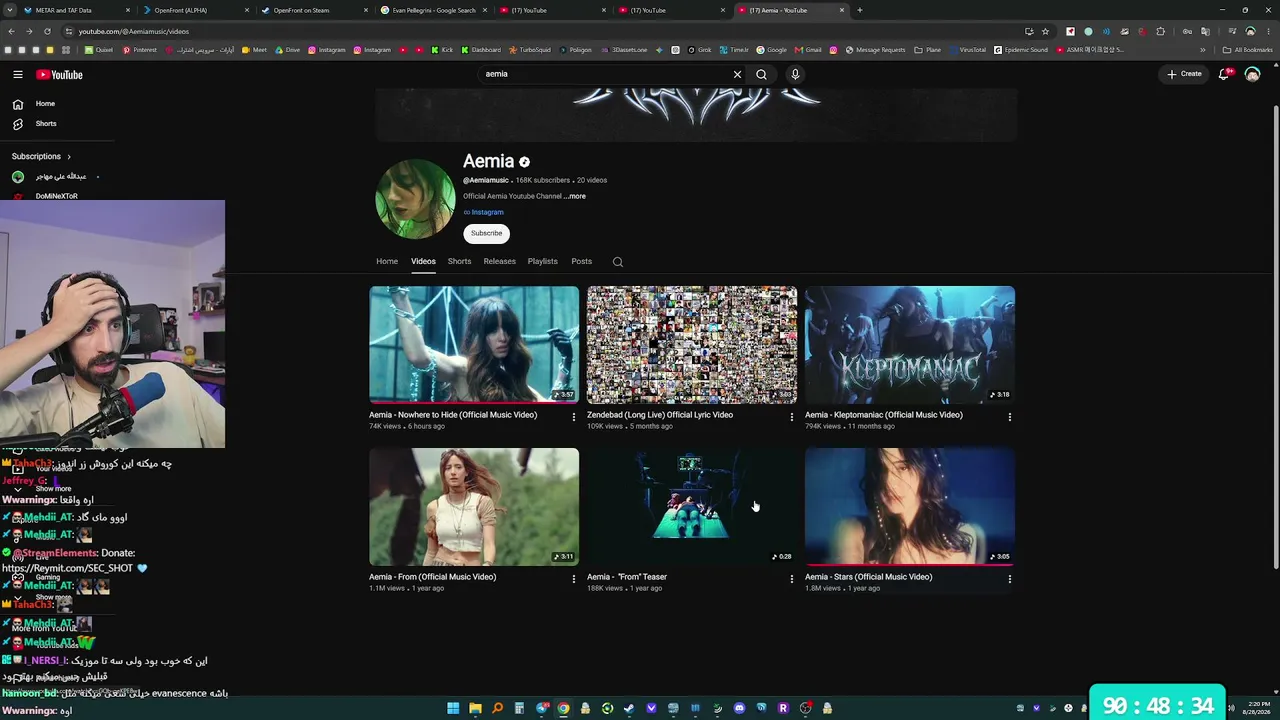
Task: Switch to the Playlists tab
Action: pyautogui.click(x=542, y=262)
